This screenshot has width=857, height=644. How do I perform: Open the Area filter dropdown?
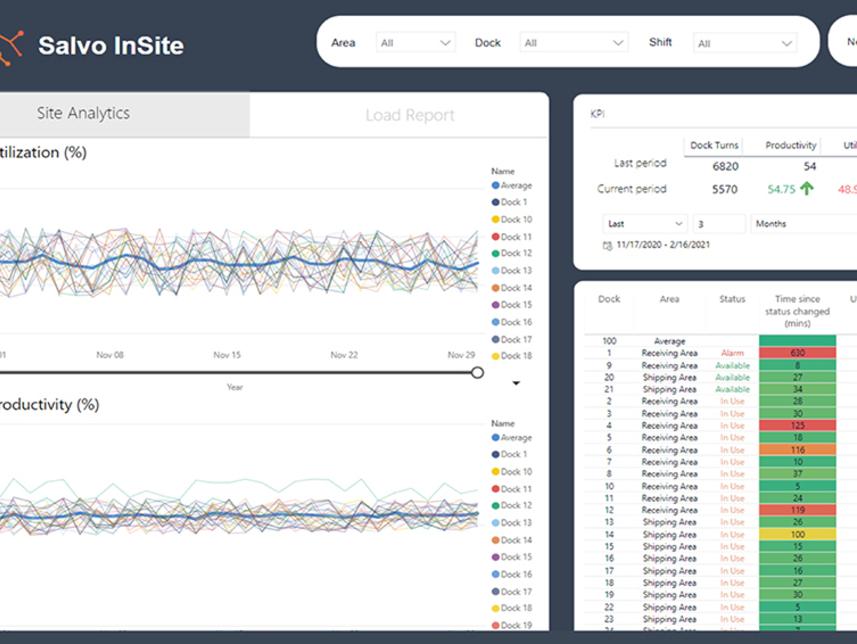click(x=416, y=43)
